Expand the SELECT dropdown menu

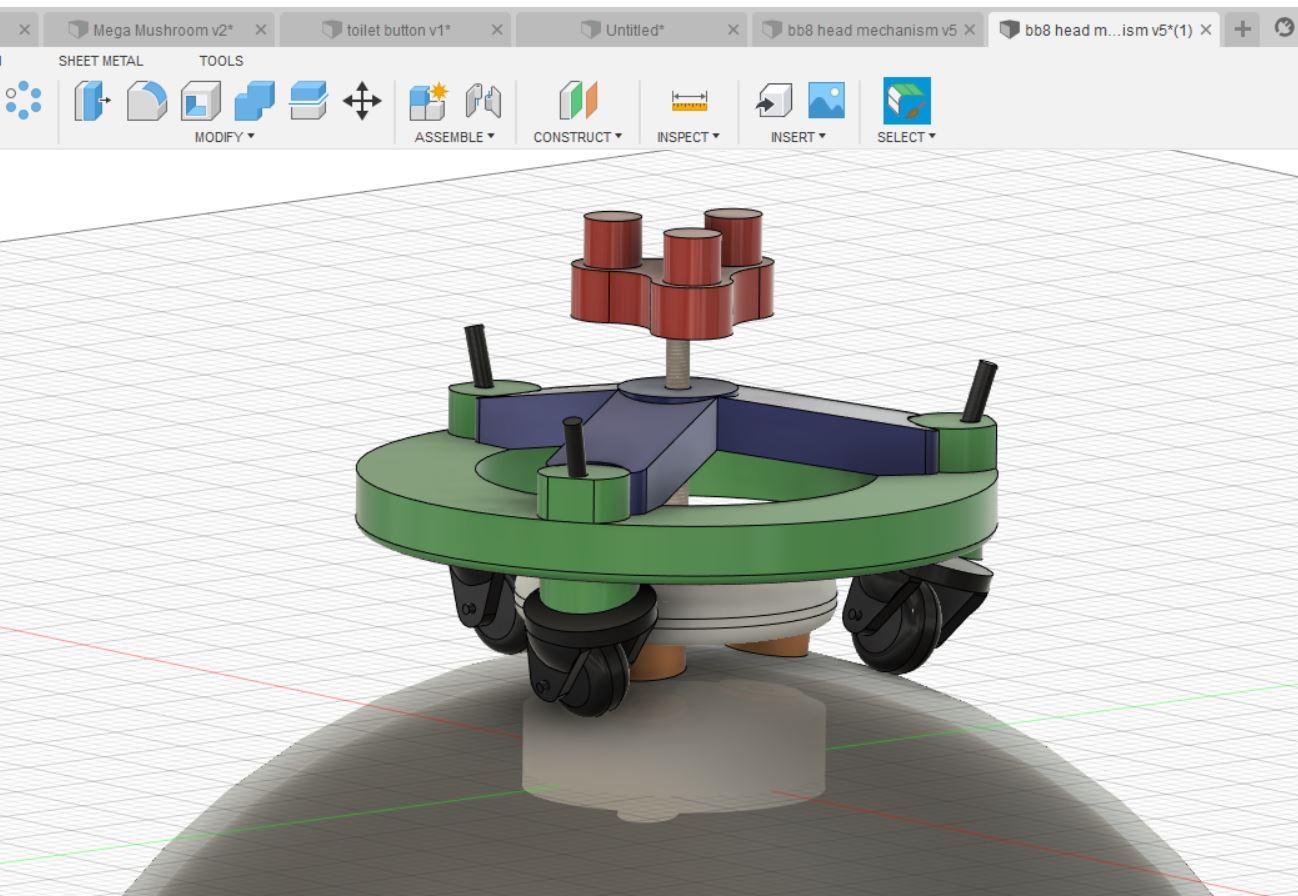906,137
